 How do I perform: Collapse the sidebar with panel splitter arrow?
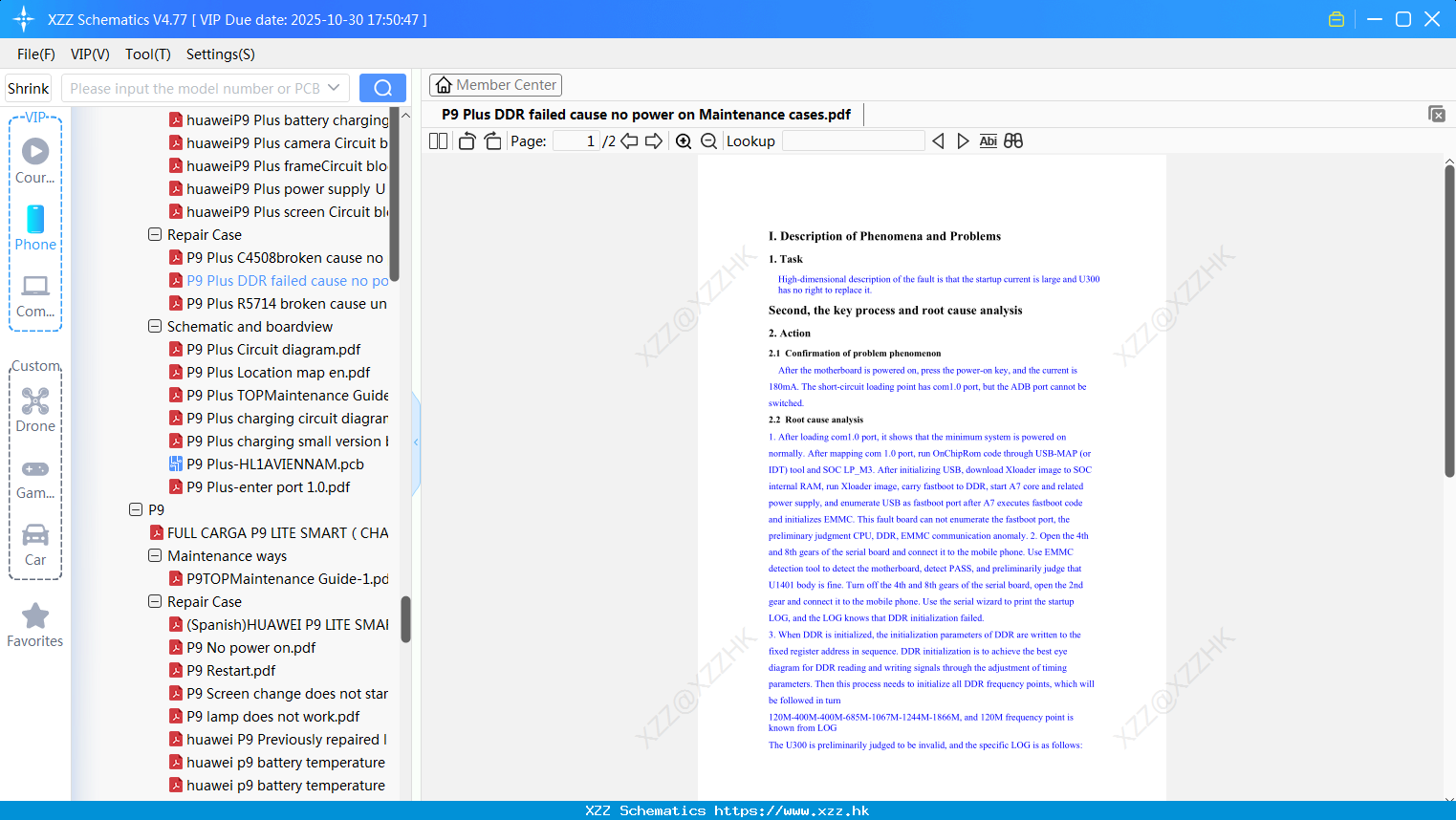(416, 442)
